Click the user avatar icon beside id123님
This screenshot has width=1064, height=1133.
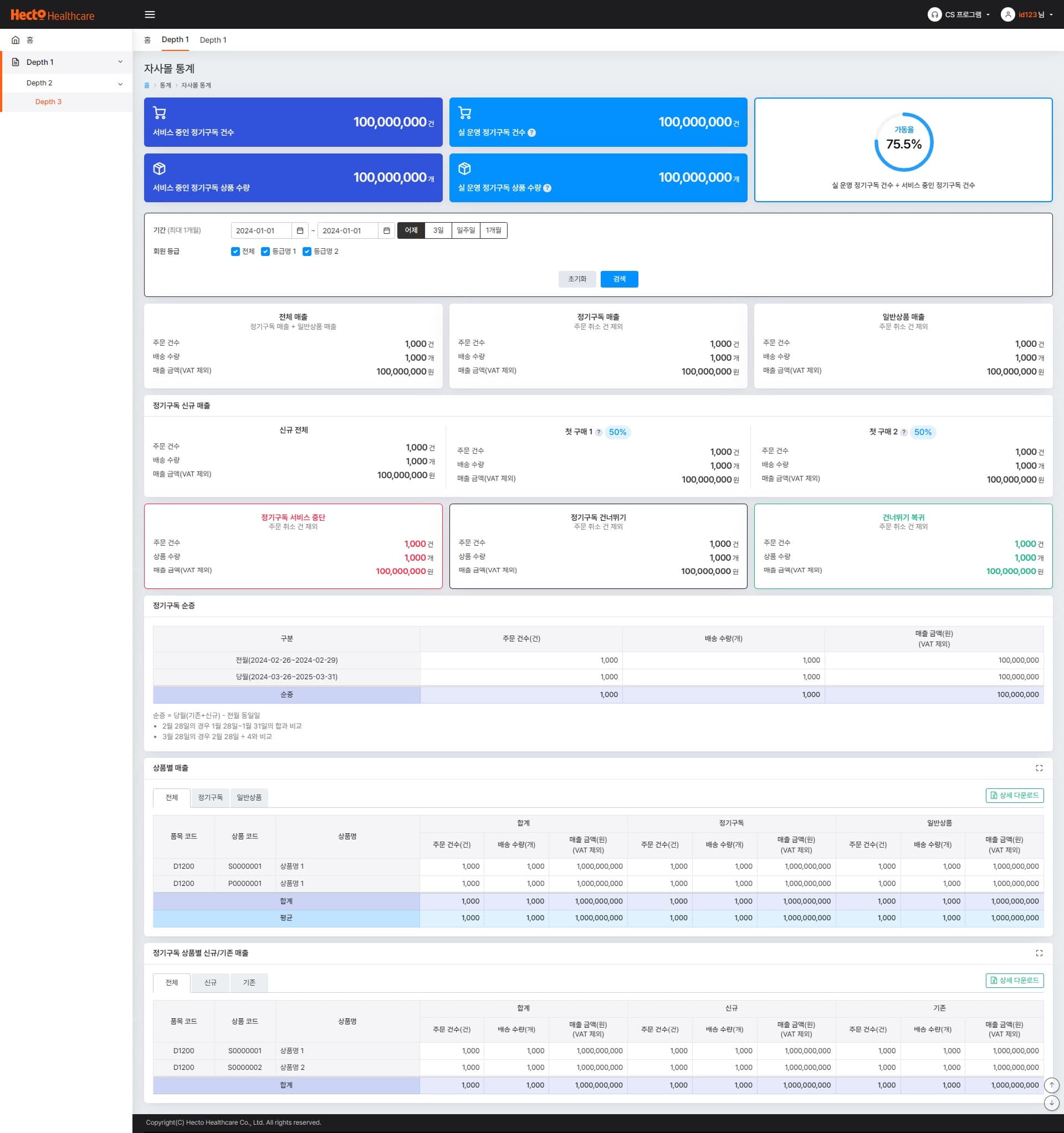click(x=1007, y=15)
